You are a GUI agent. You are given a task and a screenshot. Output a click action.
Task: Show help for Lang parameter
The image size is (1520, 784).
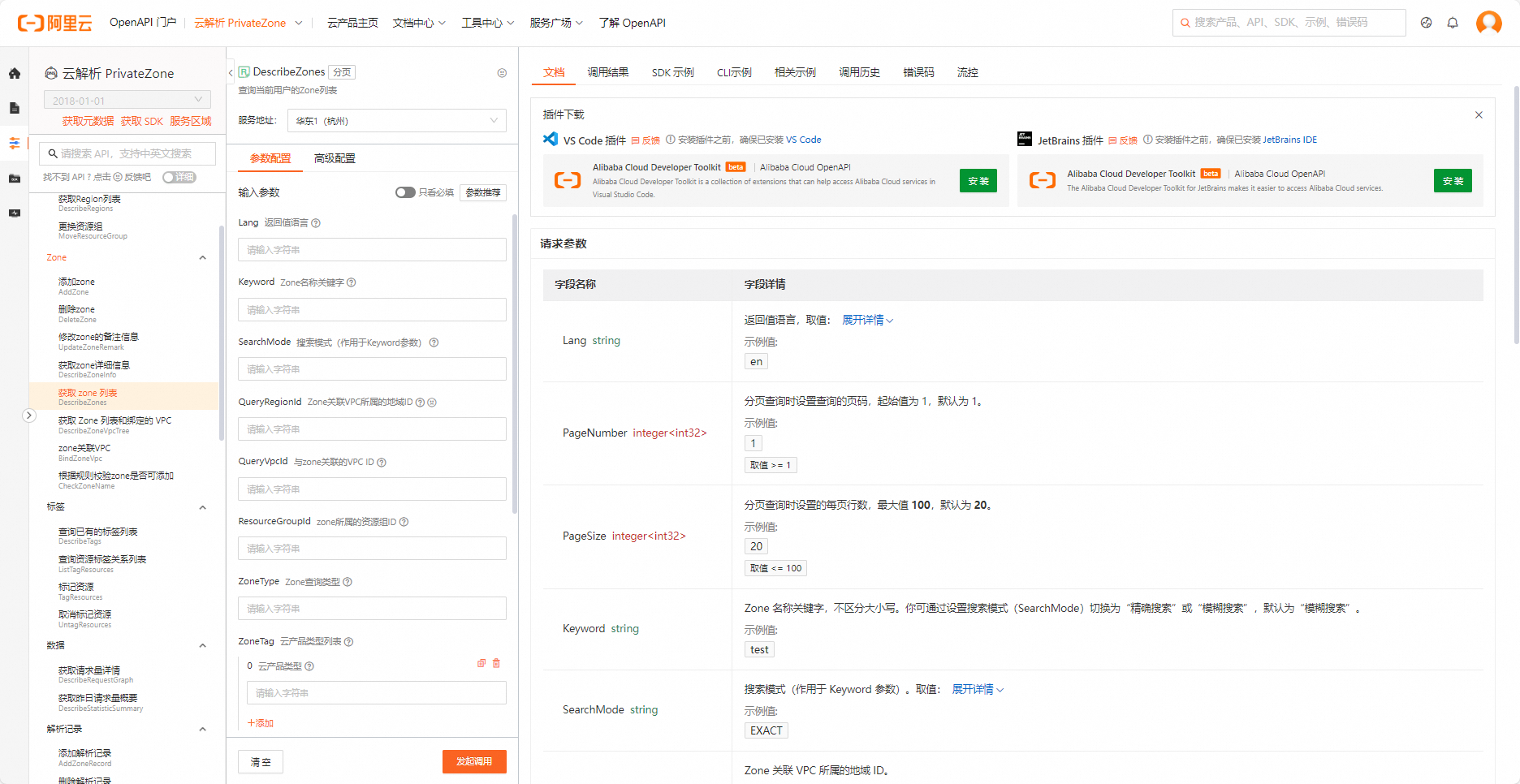(316, 223)
